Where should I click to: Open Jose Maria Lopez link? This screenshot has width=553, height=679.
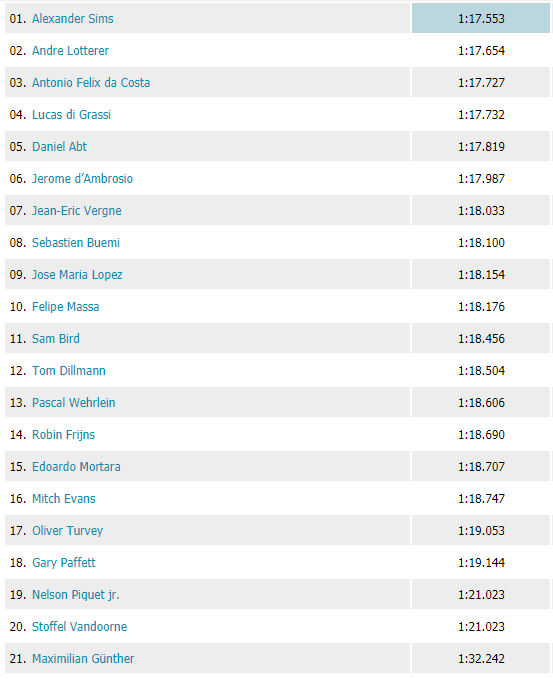click(x=77, y=275)
